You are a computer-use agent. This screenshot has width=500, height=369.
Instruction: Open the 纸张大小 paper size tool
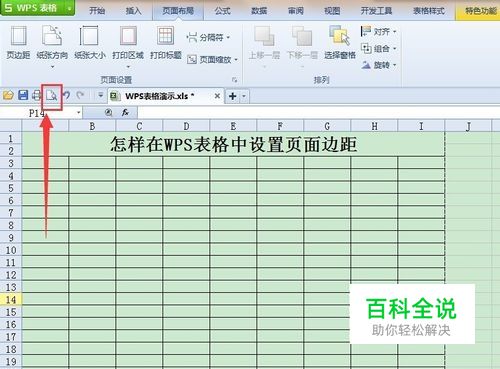[x=90, y=43]
